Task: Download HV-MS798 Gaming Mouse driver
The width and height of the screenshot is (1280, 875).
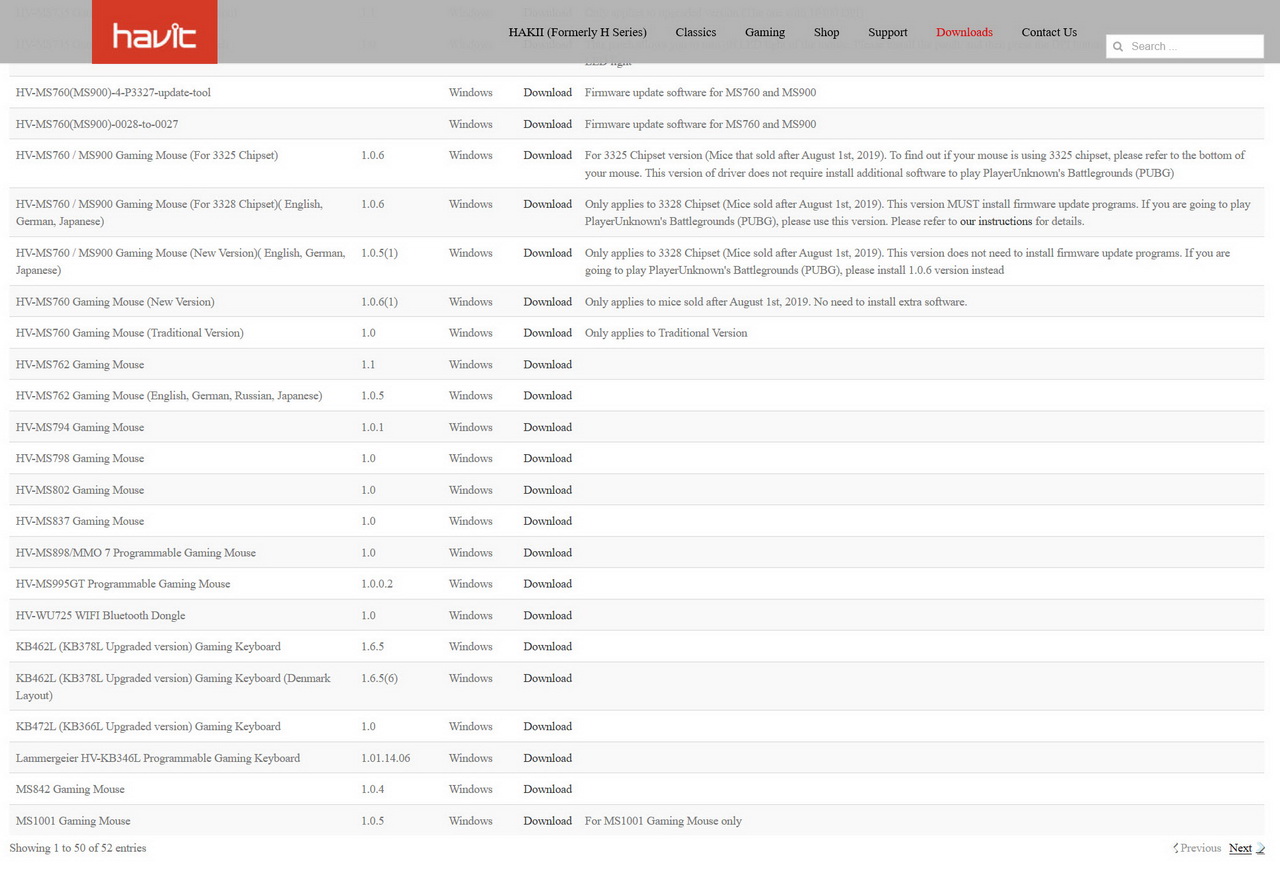Action: tap(547, 458)
